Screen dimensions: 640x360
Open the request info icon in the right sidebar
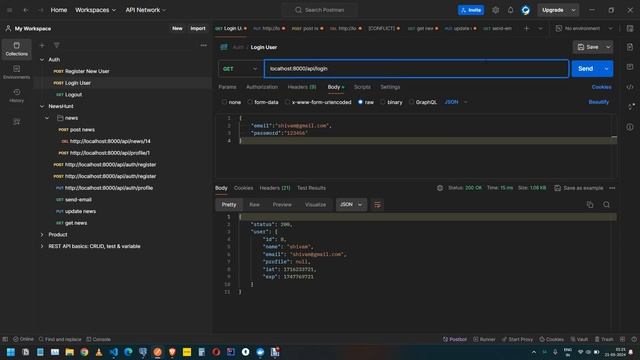630,127
